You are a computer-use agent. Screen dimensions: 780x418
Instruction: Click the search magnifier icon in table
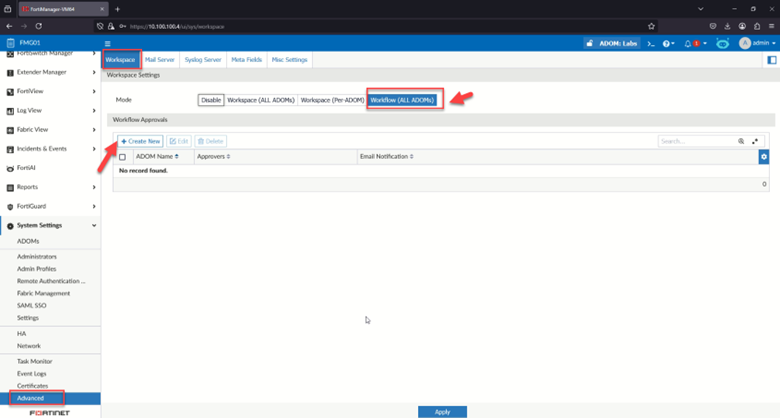[741, 141]
